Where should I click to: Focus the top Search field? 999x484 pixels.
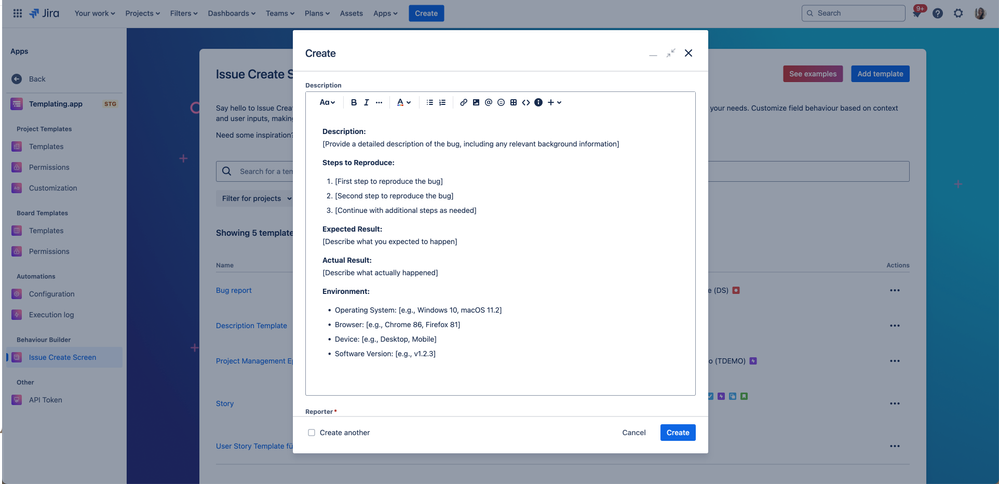[853, 13]
